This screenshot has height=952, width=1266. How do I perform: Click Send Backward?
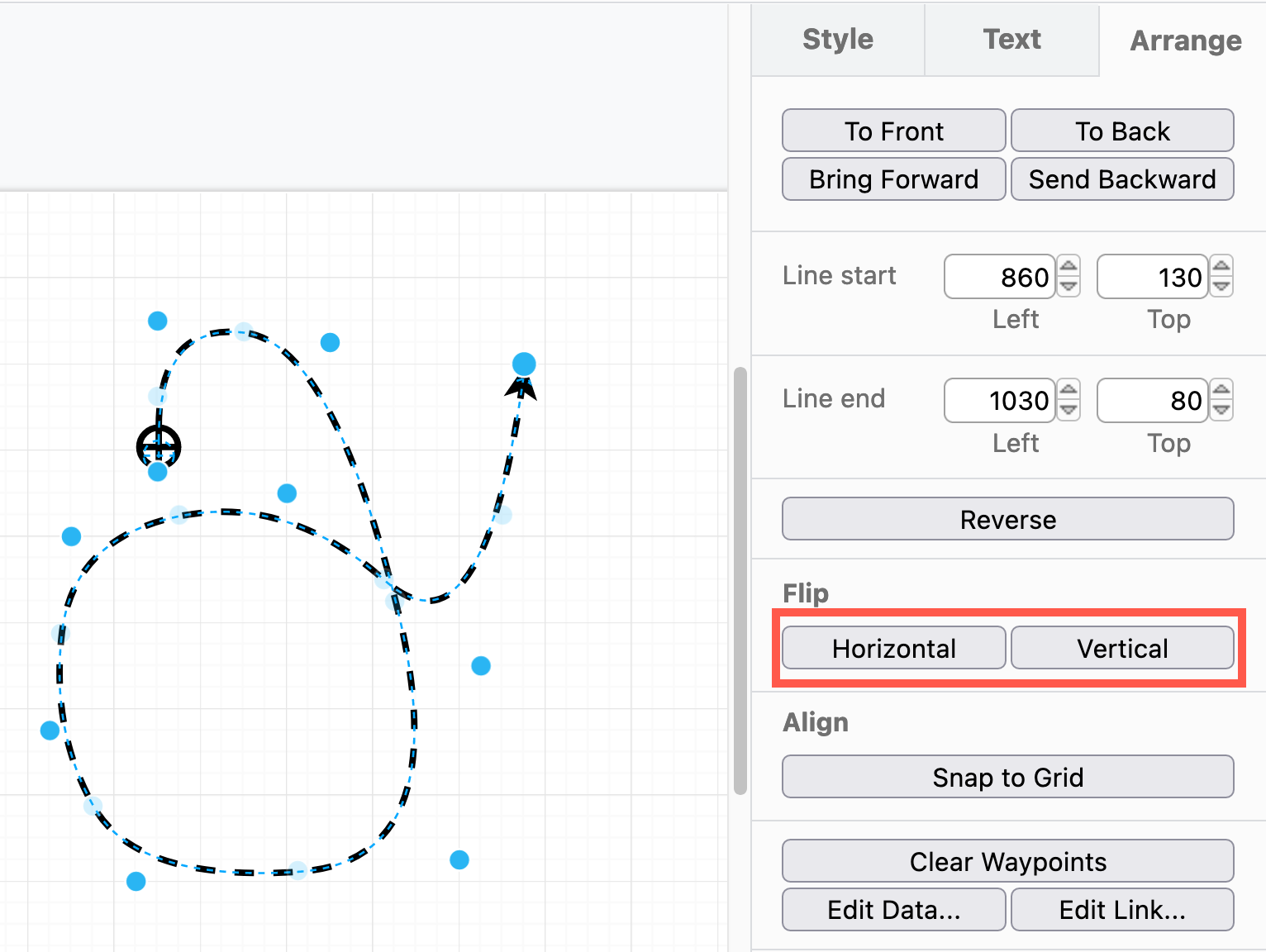tap(1122, 179)
